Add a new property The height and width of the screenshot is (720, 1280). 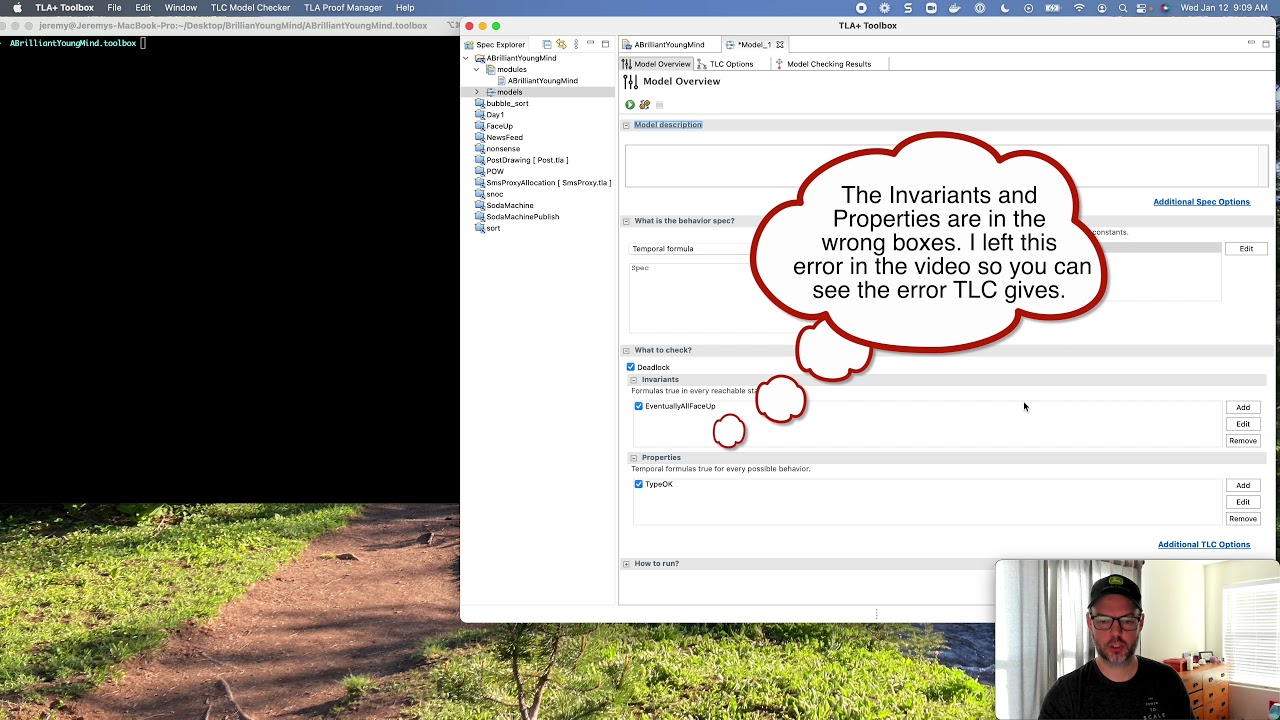click(x=1243, y=485)
